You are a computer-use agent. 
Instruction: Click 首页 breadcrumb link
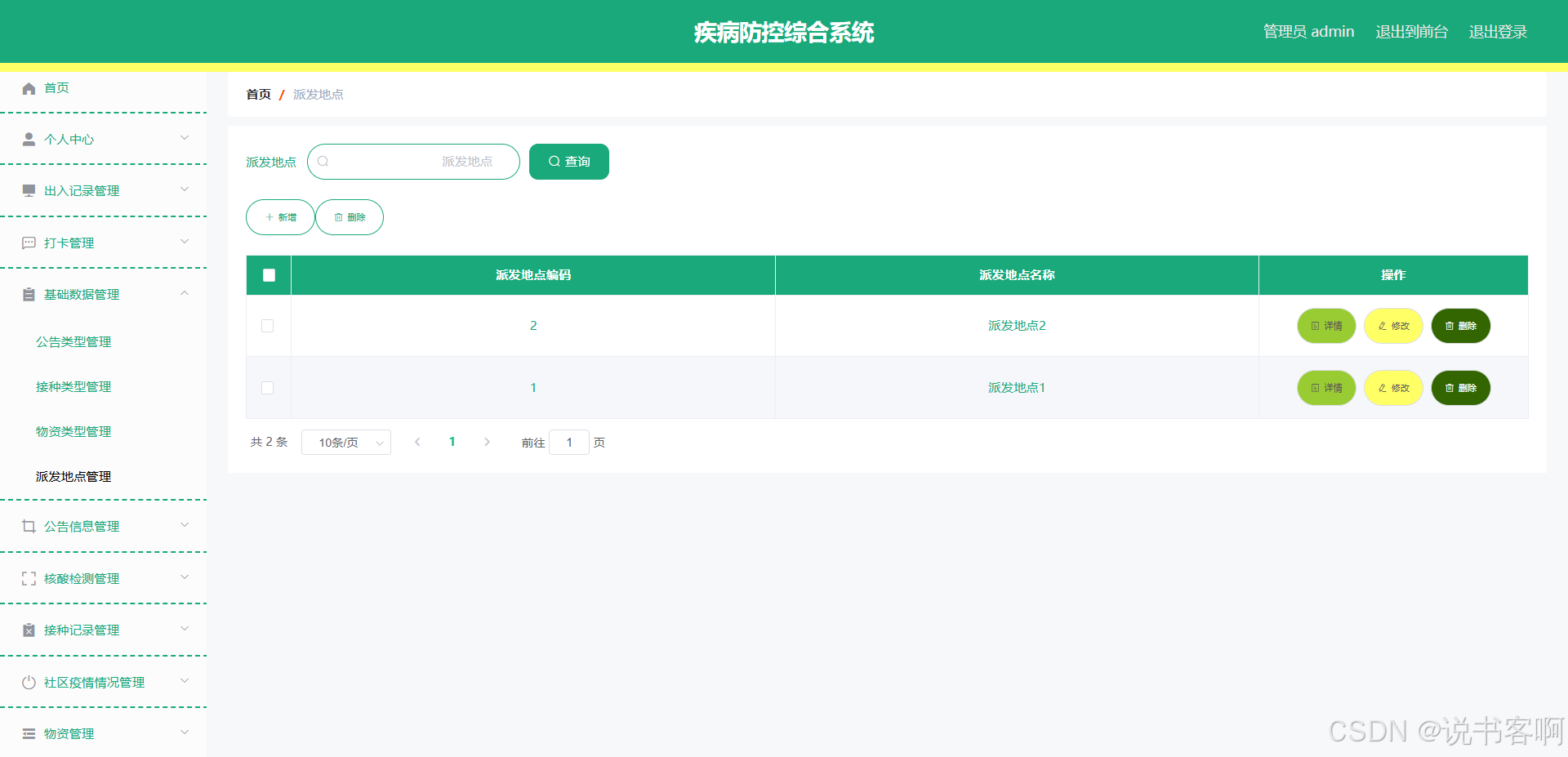click(x=259, y=95)
